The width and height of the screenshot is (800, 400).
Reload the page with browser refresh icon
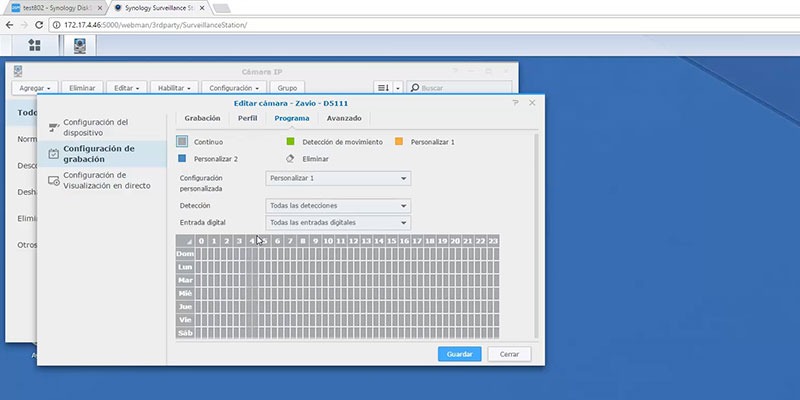point(39,25)
